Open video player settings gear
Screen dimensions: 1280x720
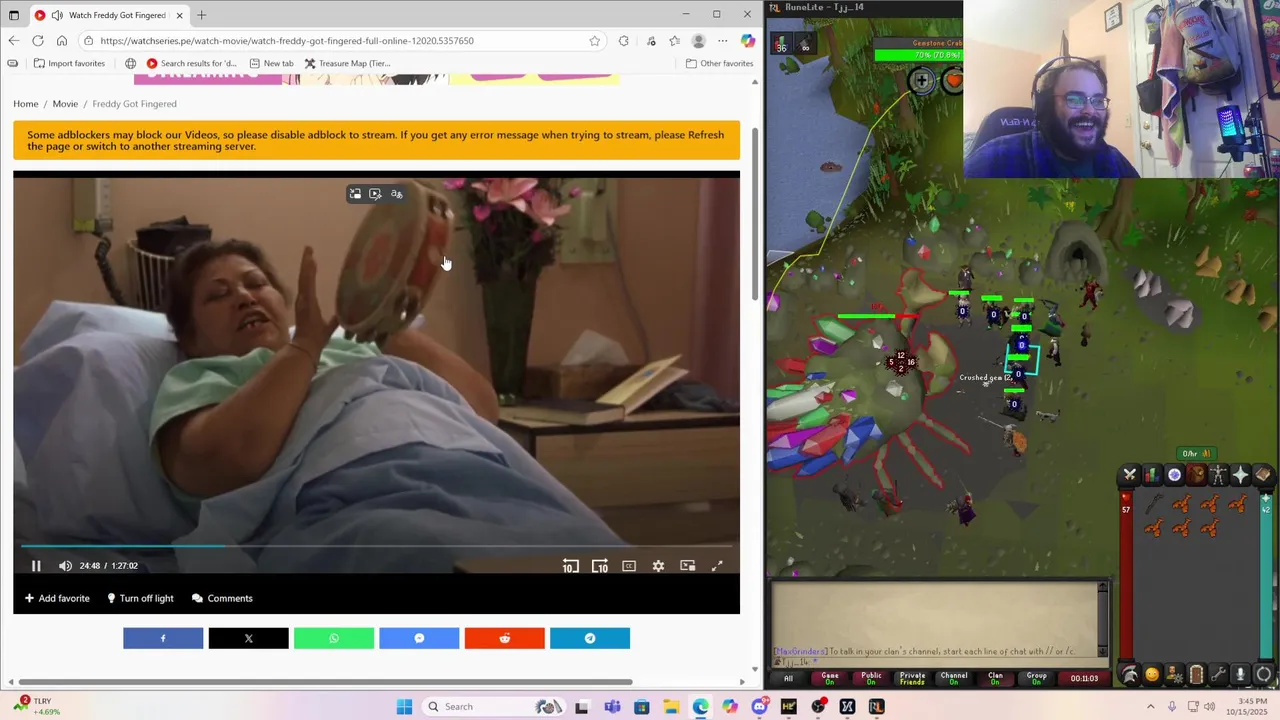[x=658, y=566]
